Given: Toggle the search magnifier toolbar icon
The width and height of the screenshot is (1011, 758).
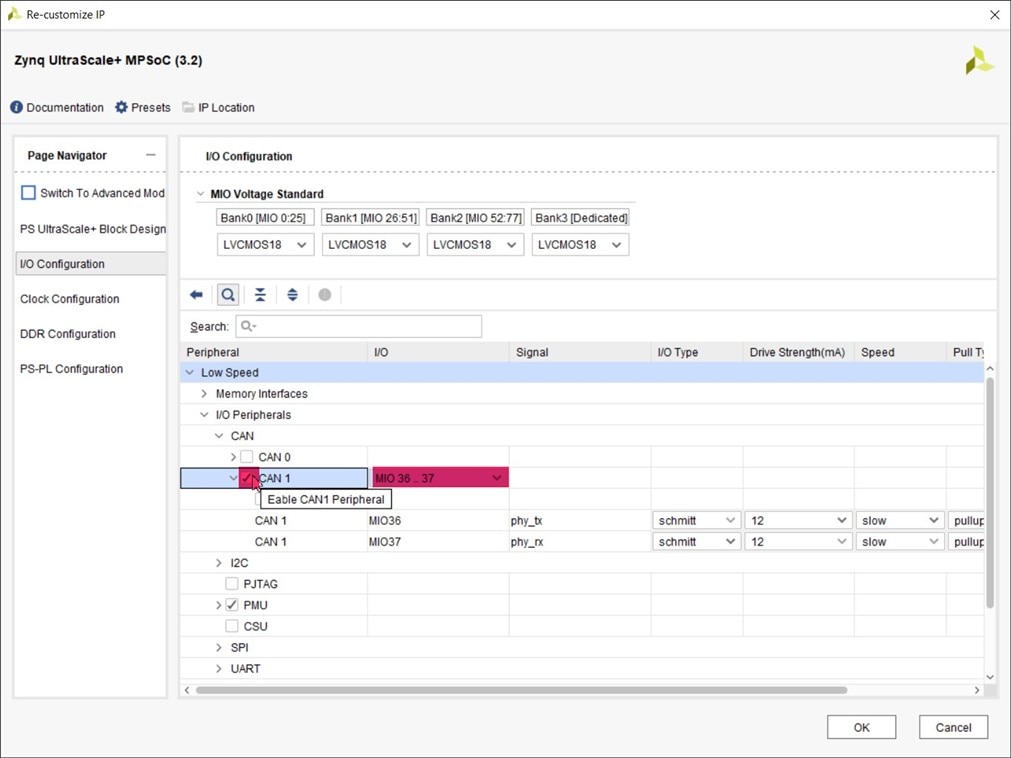Looking at the screenshot, I should coord(228,295).
